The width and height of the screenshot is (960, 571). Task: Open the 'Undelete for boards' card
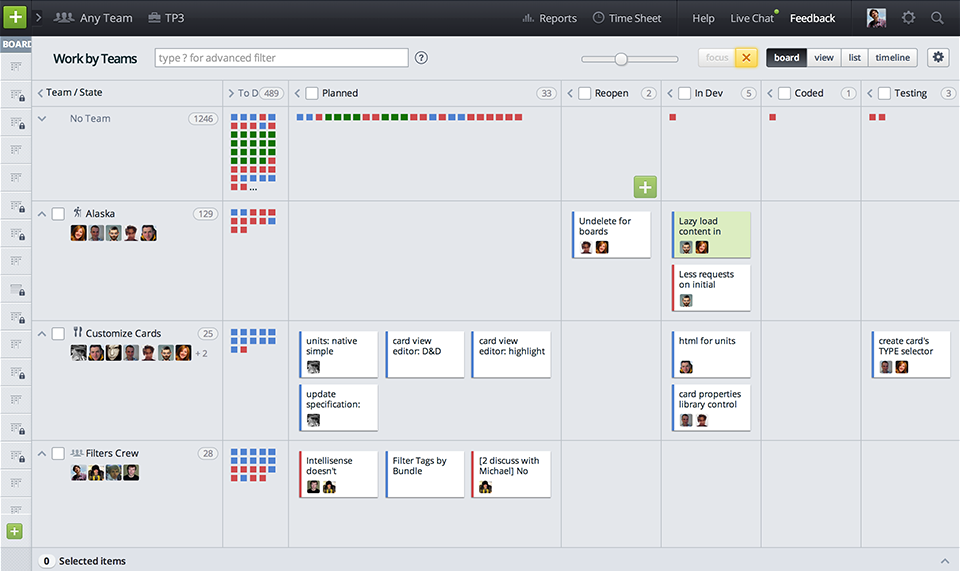(611, 234)
